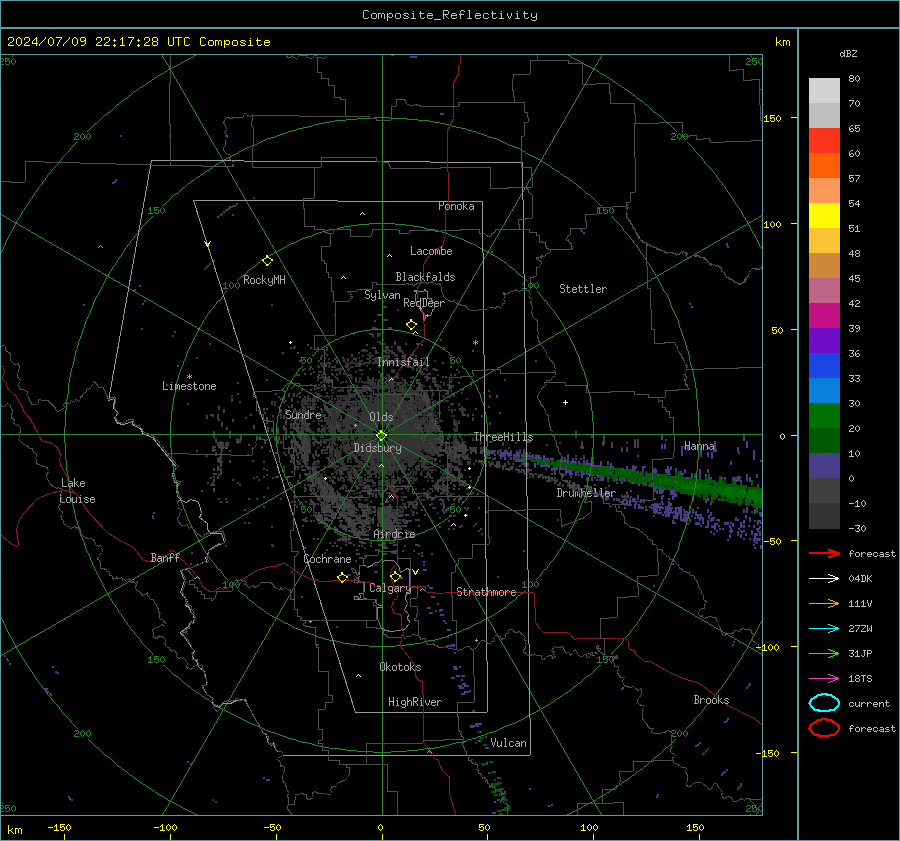Image resolution: width=900 pixels, height=841 pixels.
Task: Click the Banff city label
Action: 165,557
